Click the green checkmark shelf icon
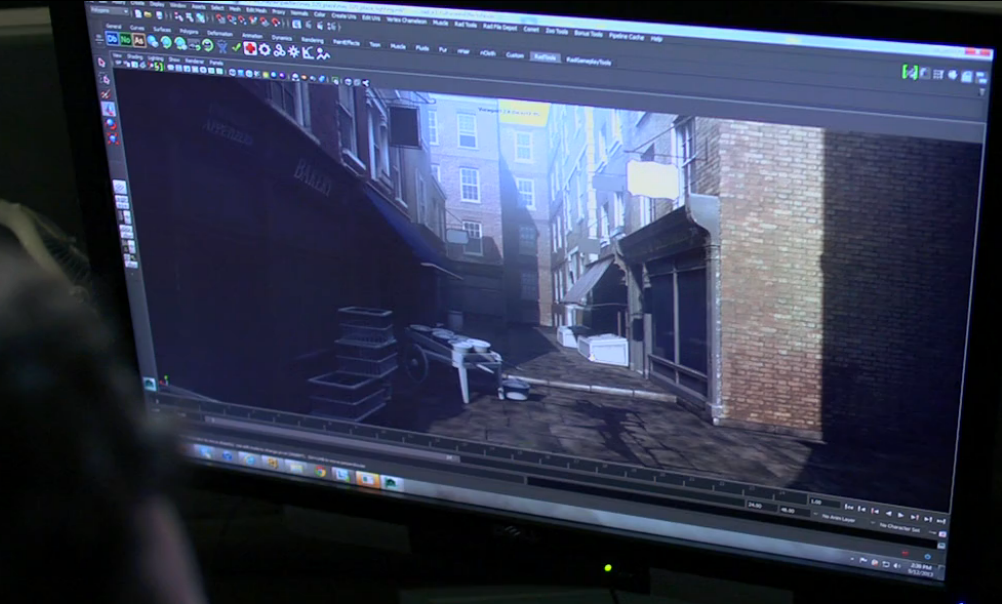Viewport: 1002px width, 604px height. 236,47
